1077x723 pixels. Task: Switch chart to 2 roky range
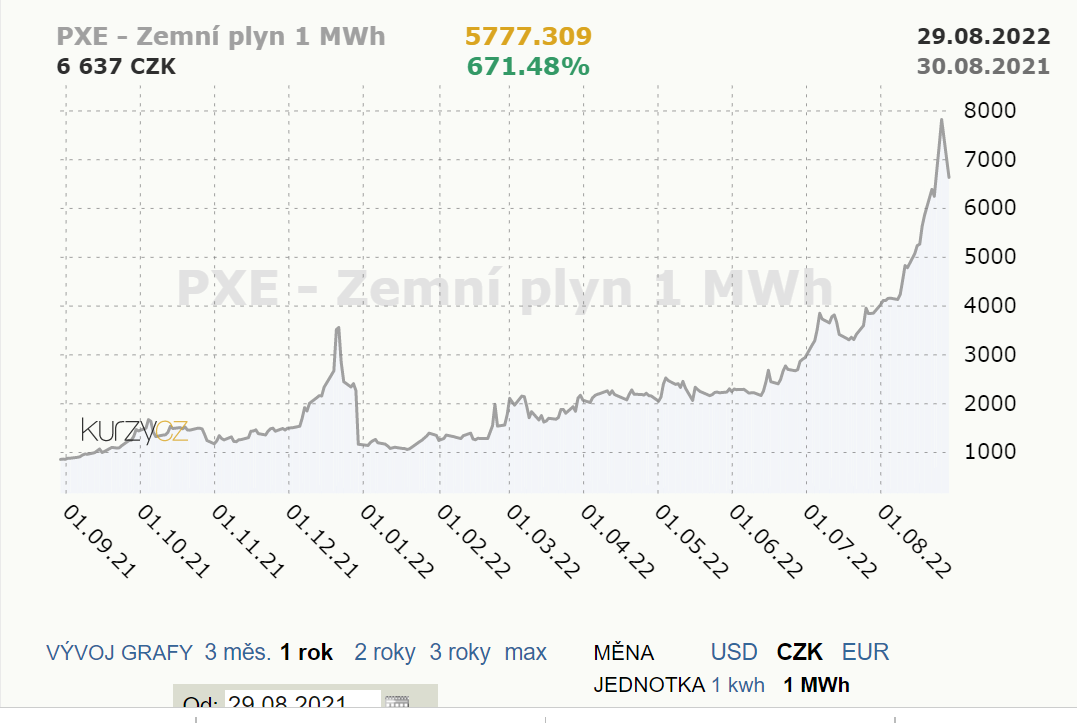coord(384,653)
